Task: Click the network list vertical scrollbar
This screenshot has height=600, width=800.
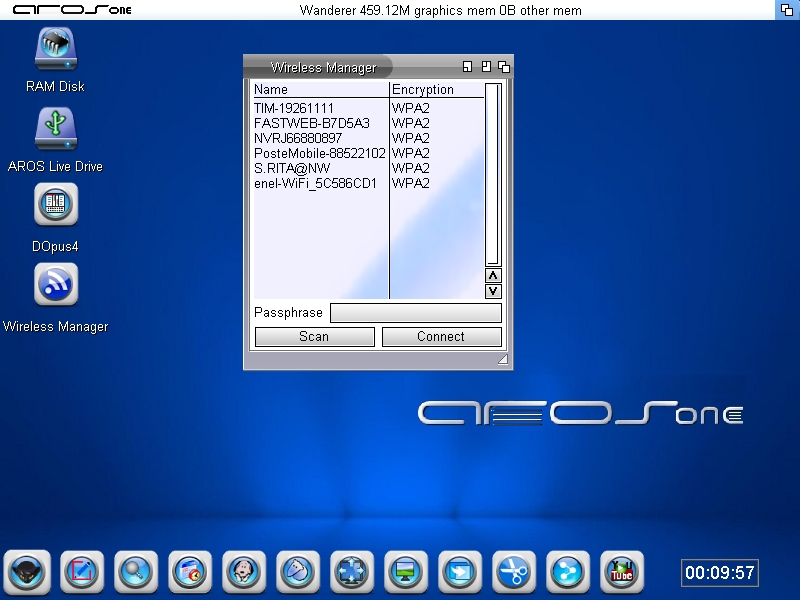Action: pyautogui.click(x=493, y=174)
